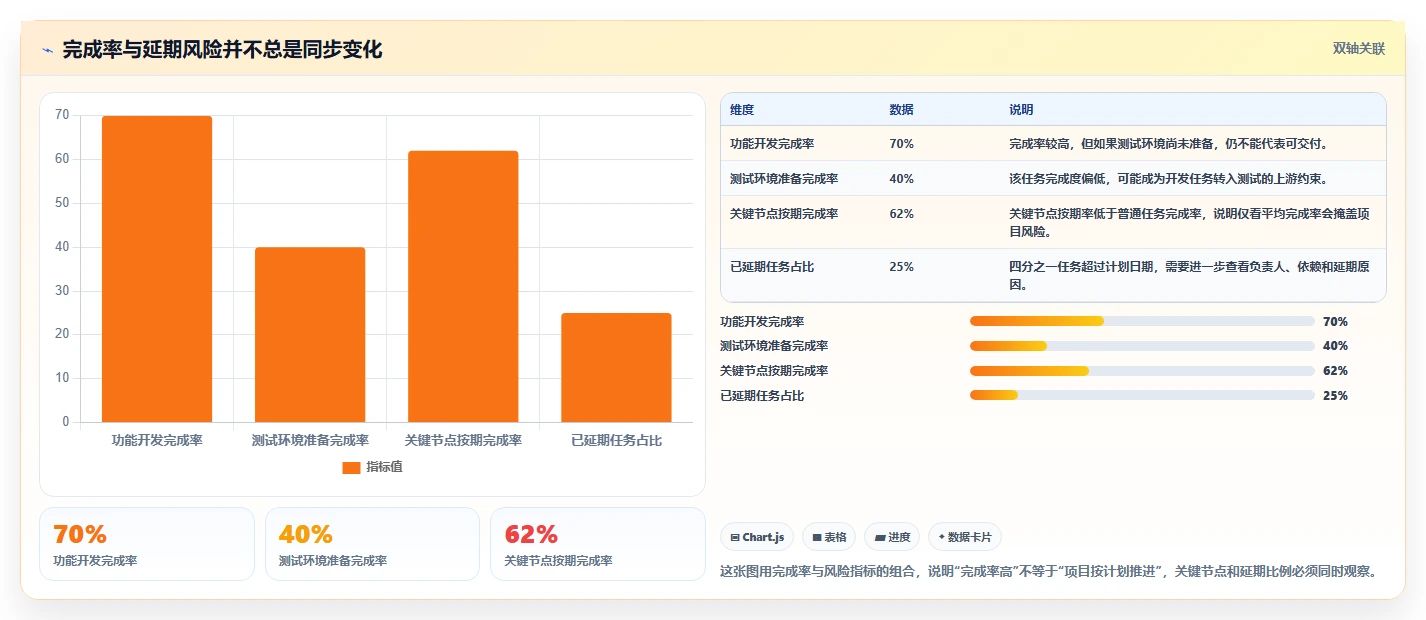This screenshot has width=1426, height=620.
Task: Click the 功能开发完成率 bar in chart
Action: 157,269
